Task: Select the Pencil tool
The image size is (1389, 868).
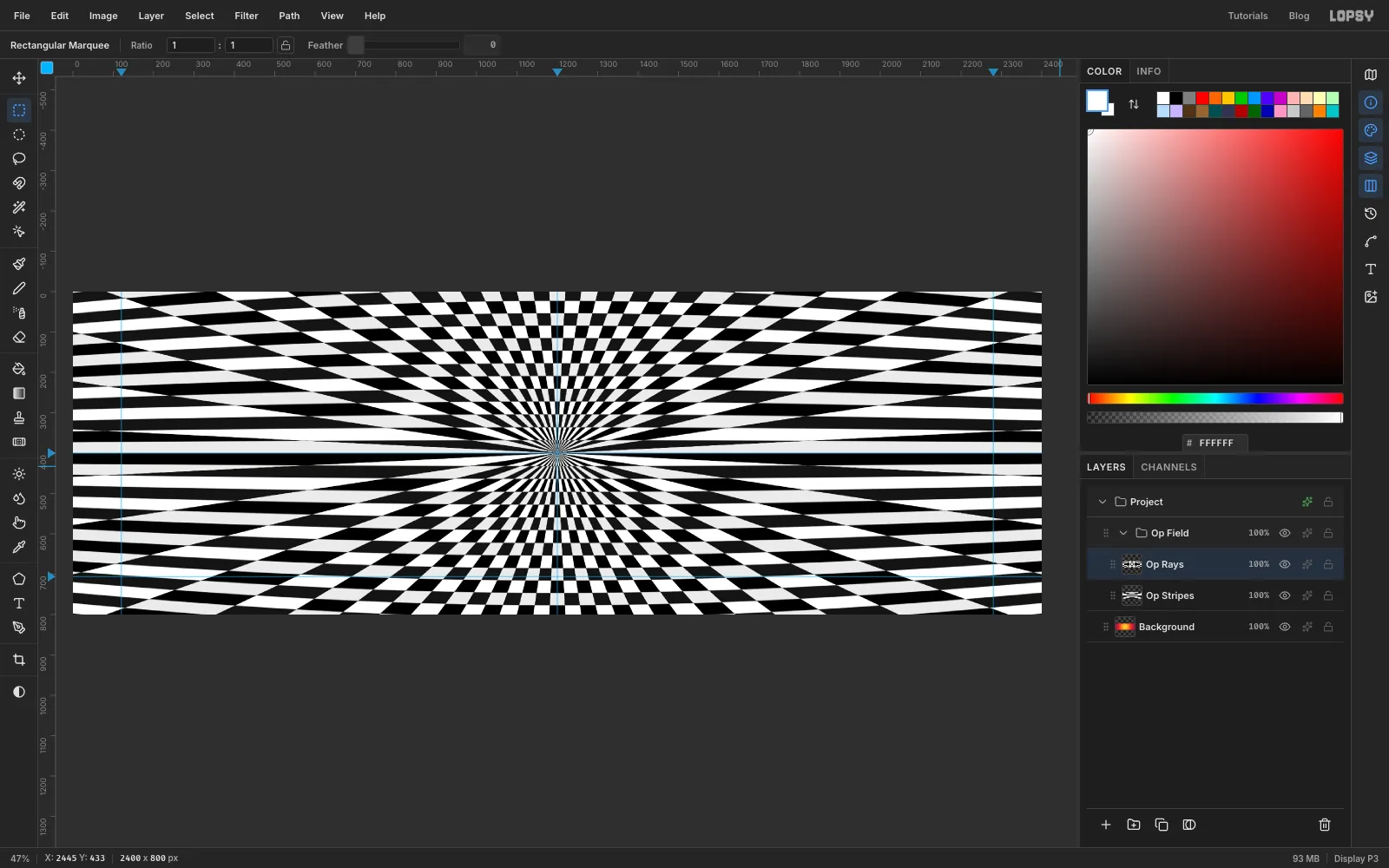Action: point(19,288)
